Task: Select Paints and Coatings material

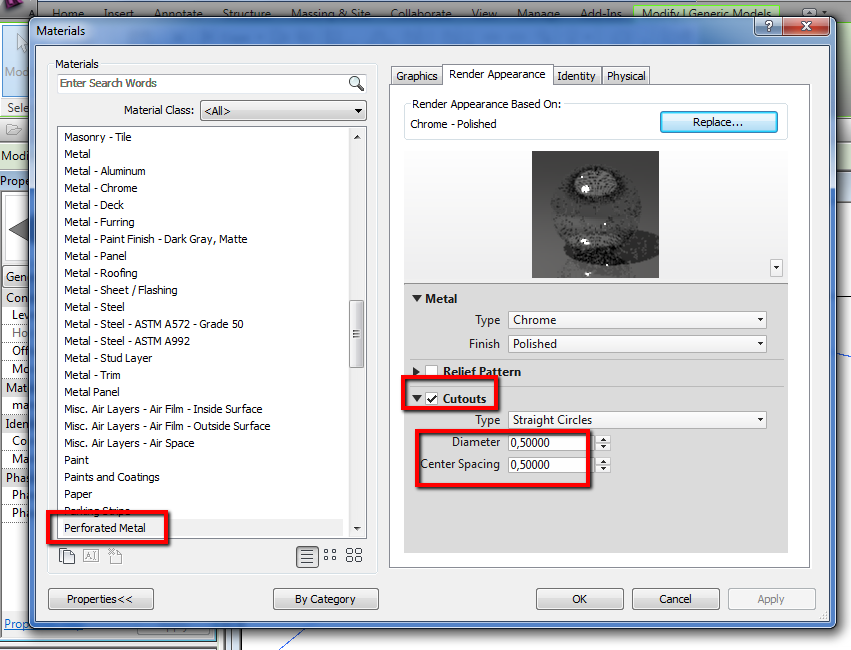Action: click(112, 477)
